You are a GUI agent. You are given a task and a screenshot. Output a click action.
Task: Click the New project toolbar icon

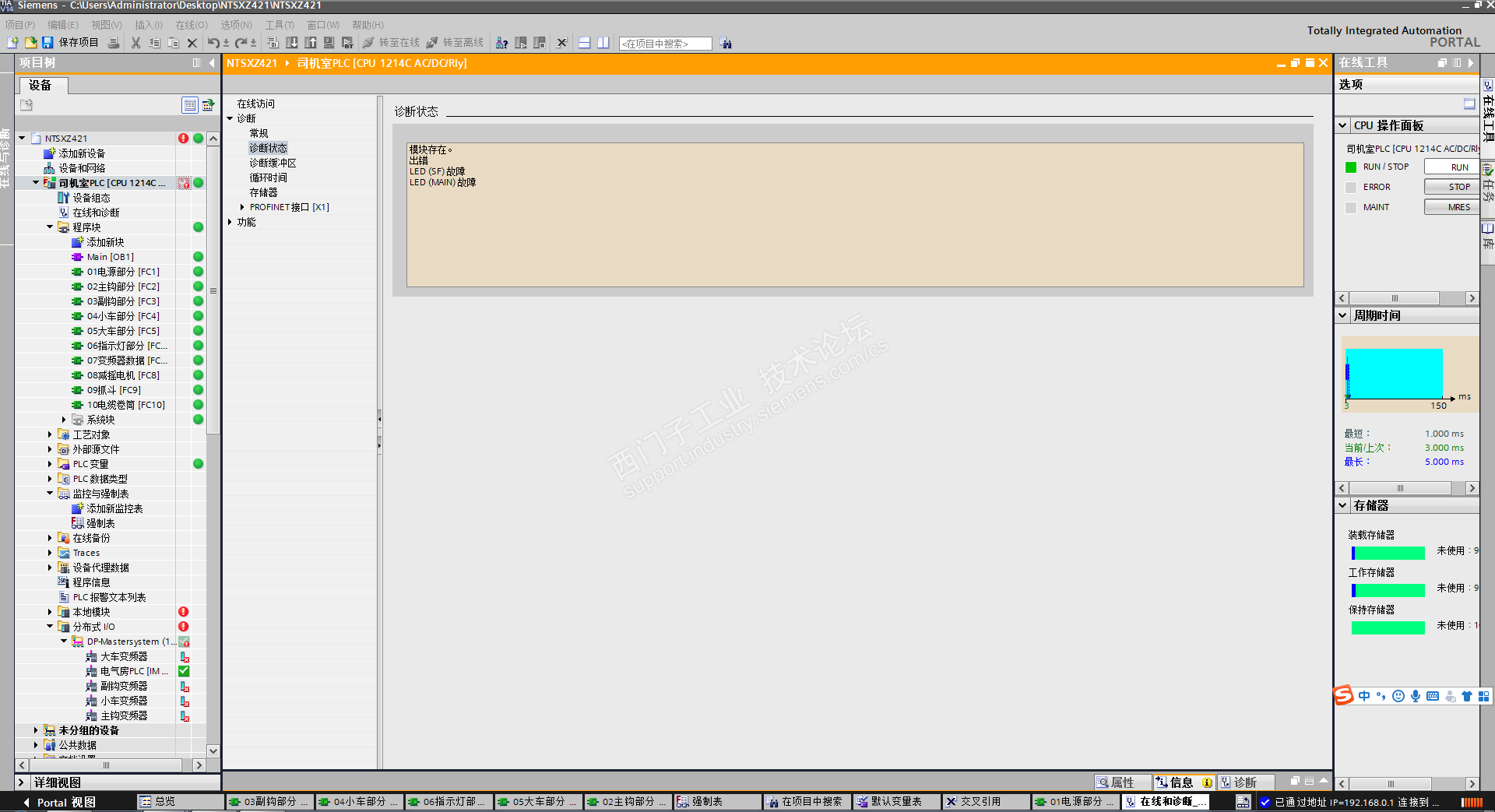pyautogui.click(x=13, y=43)
